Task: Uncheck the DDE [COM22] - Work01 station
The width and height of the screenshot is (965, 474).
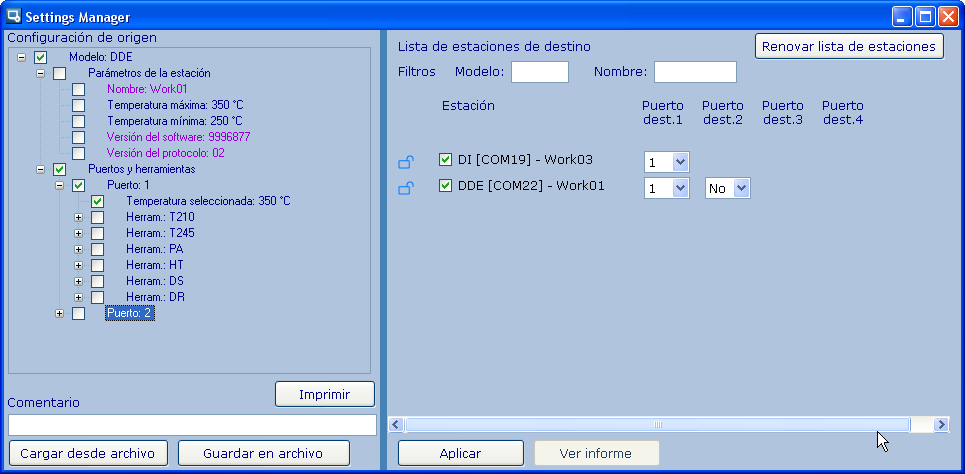Action: click(x=446, y=185)
